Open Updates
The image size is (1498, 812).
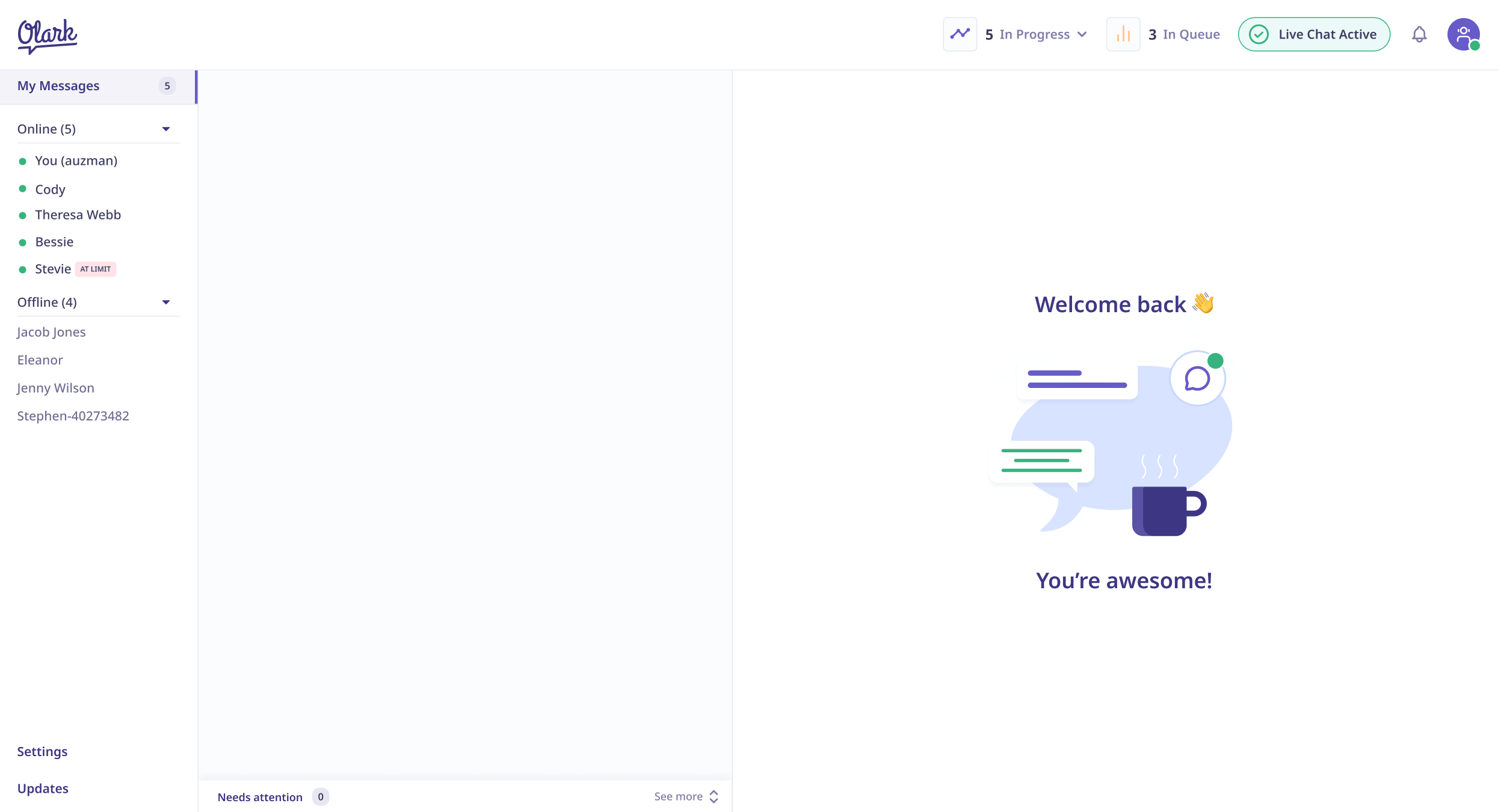tap(43, 789)
